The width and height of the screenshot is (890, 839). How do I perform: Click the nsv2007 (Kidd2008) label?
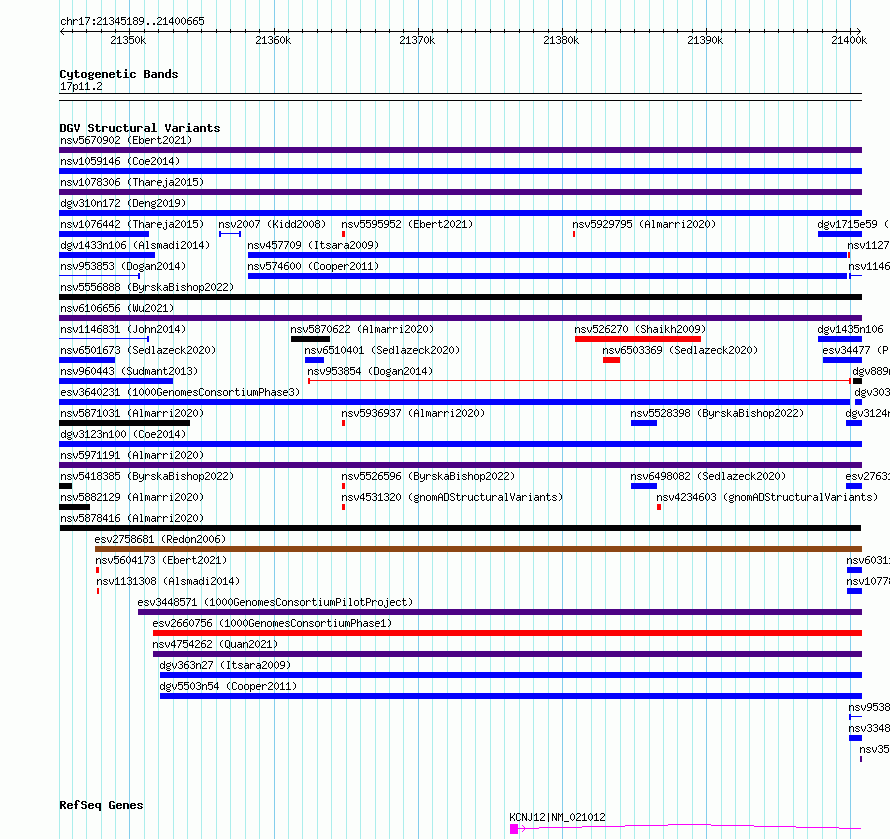point(272,224)
